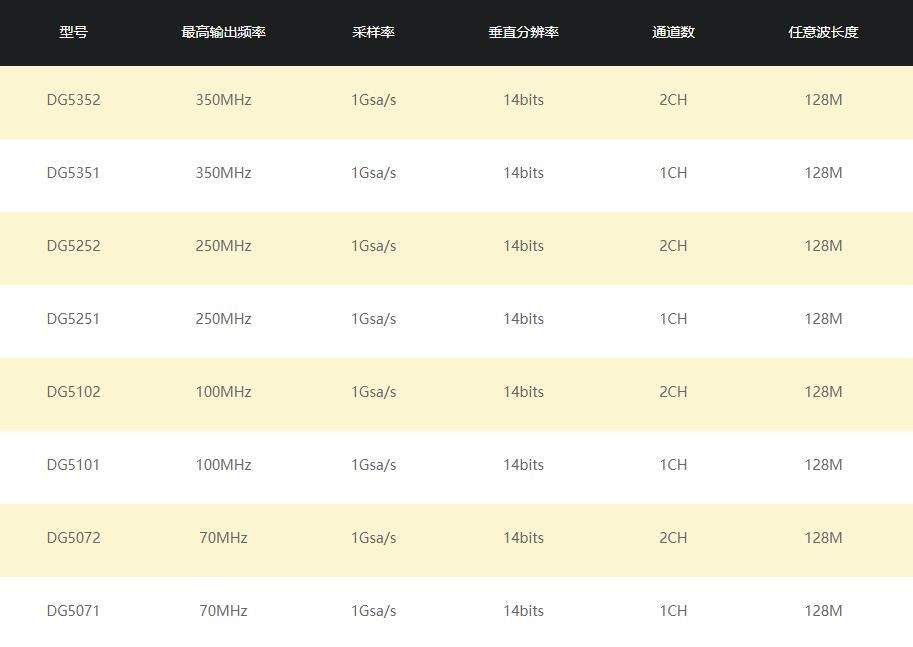Click 1Gsa/s in the DG5251 row
This screenshot has width=913, height=647.
click(x=373, y=319)
